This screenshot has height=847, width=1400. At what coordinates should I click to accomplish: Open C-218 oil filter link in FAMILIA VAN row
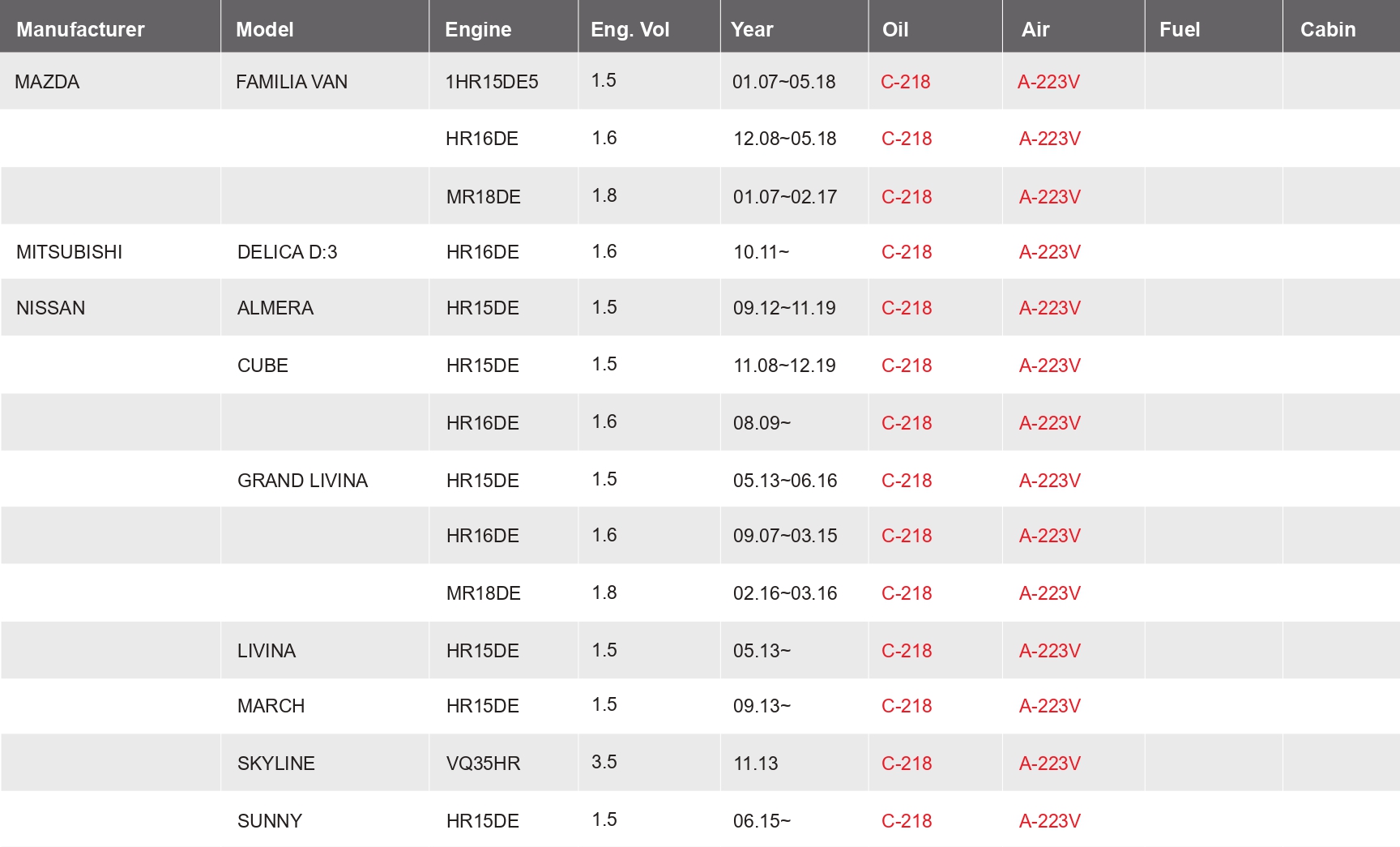point(905,82)
